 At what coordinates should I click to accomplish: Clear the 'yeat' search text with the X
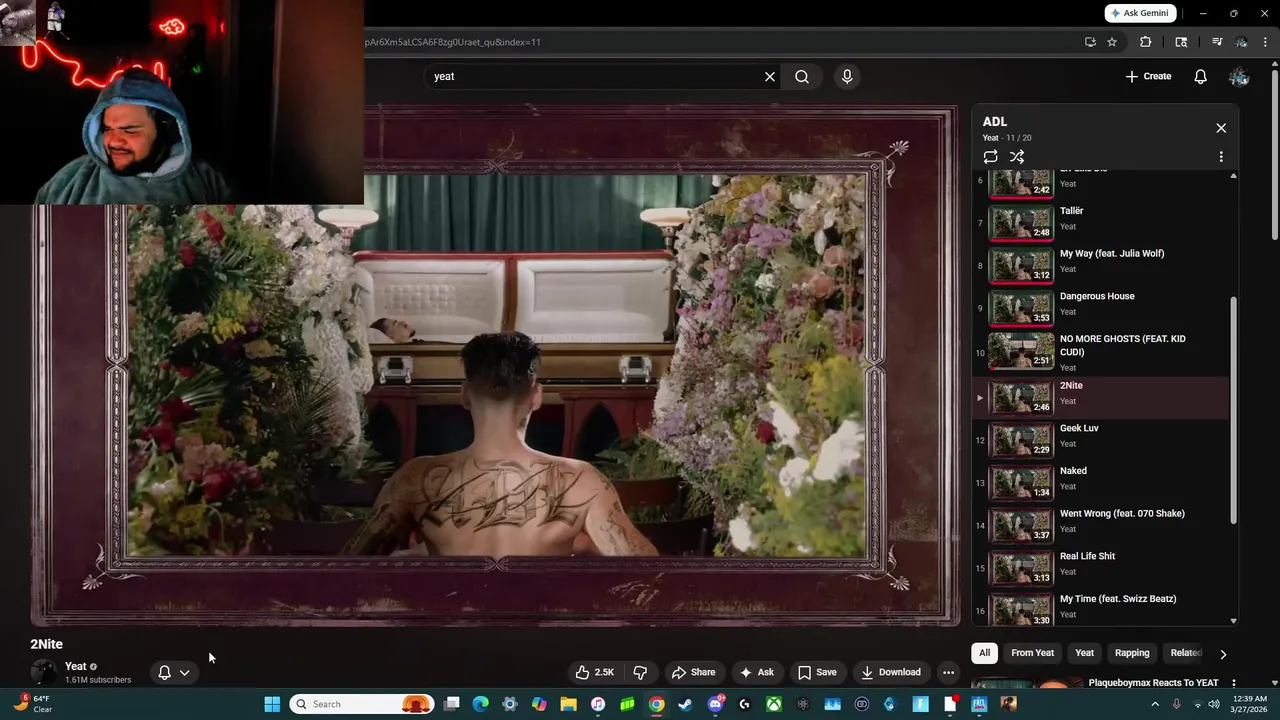pos(770,76)
